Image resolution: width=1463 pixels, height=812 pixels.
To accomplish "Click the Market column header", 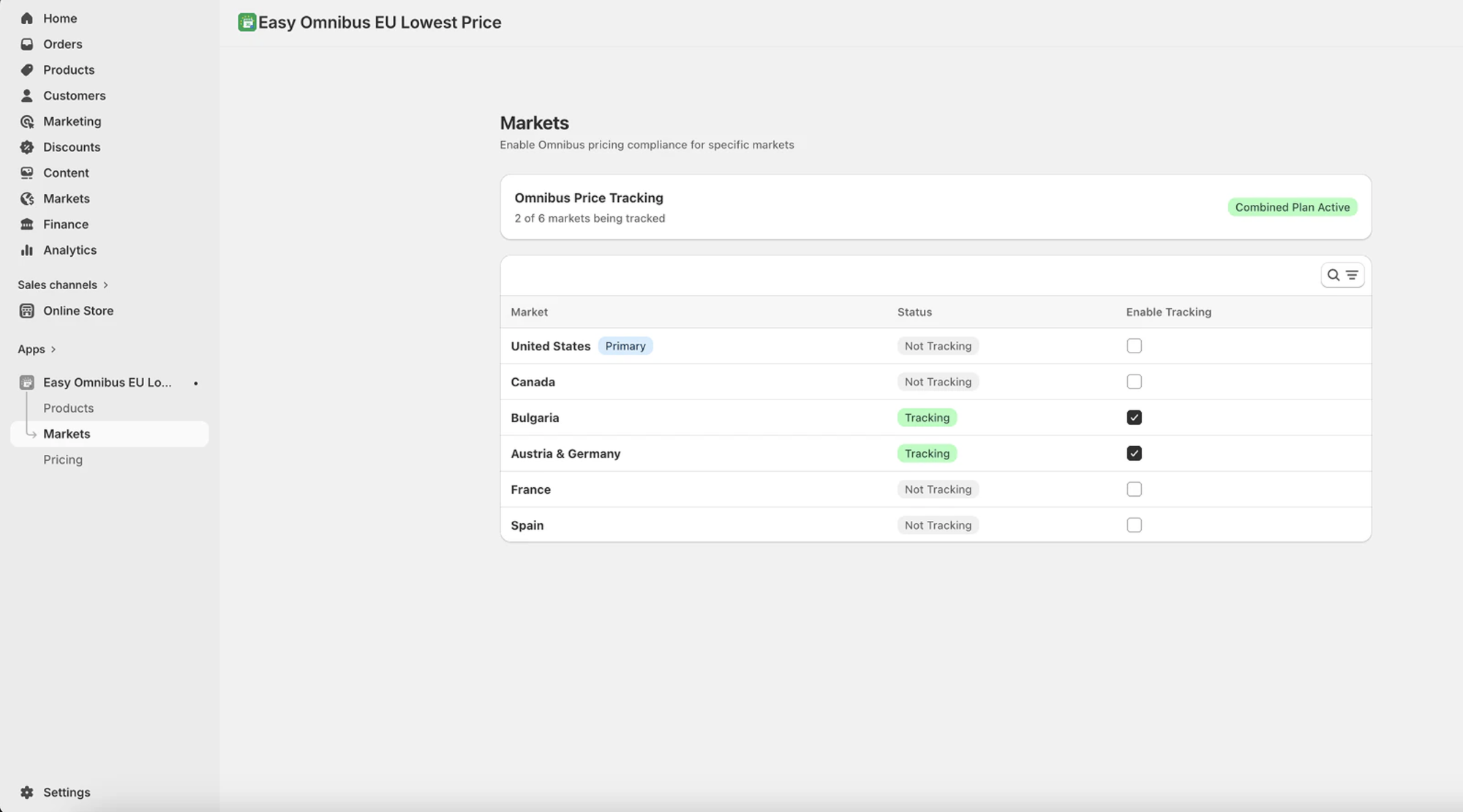I will tap(529, 312).
